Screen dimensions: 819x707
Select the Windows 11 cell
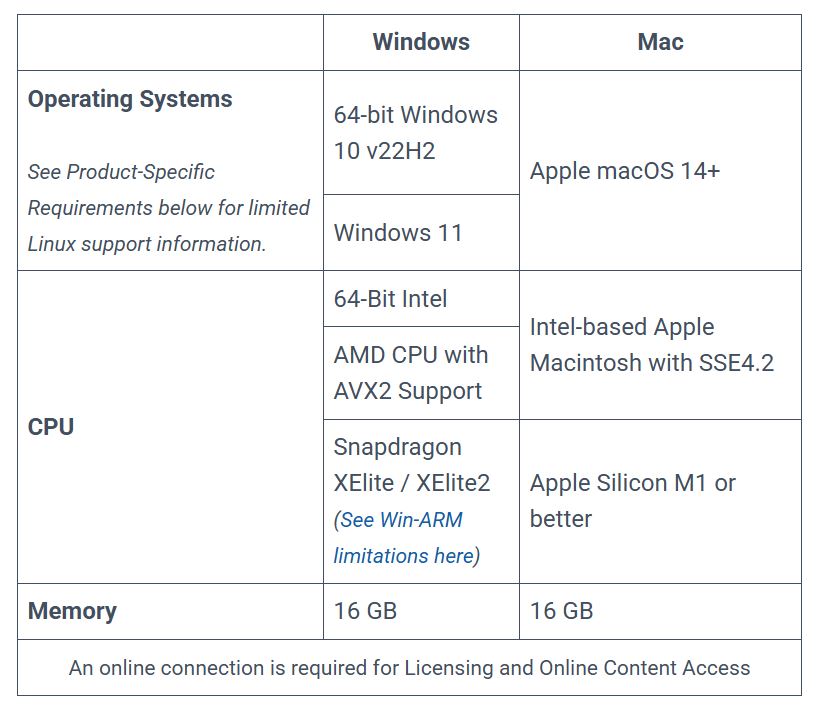click(421, 233)
